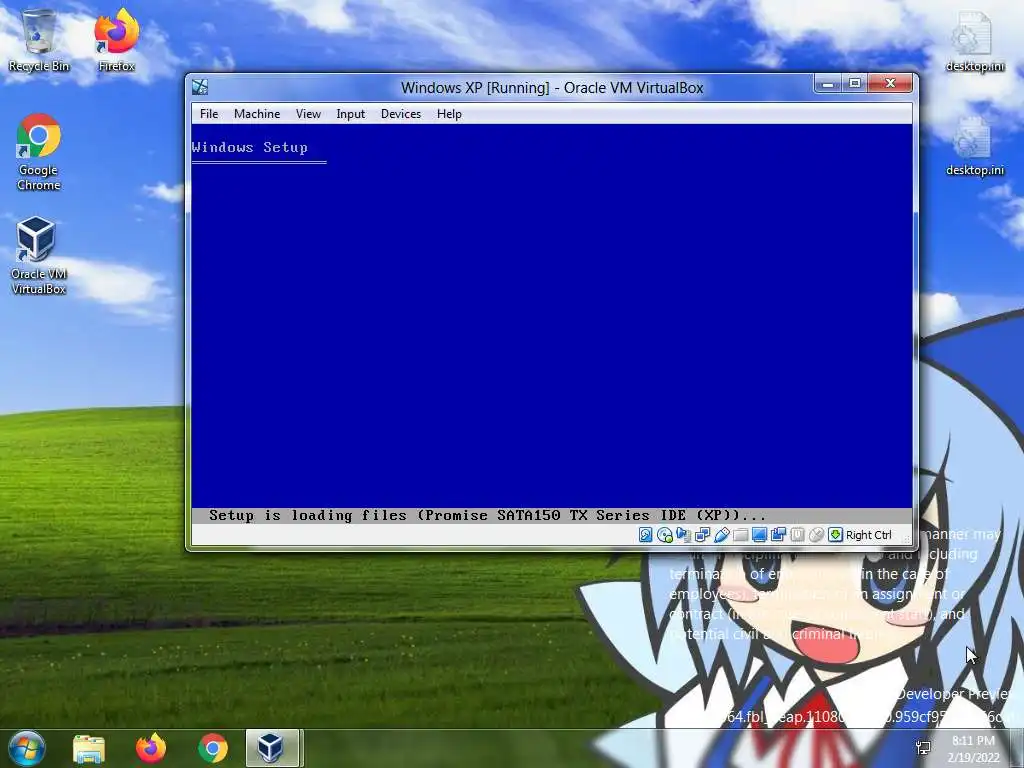Open the Input menu
This screenshot has height=768, width=1024.
[351, 114]
